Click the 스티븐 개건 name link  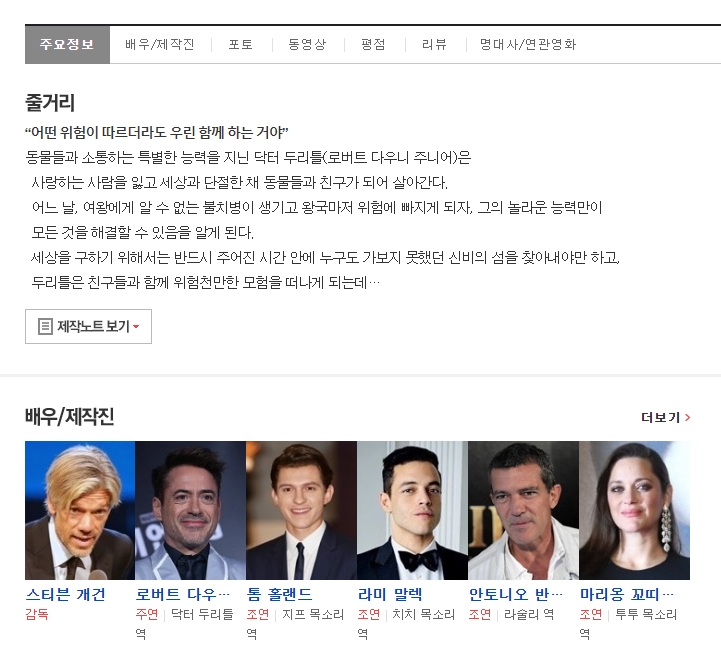point(65,594)
